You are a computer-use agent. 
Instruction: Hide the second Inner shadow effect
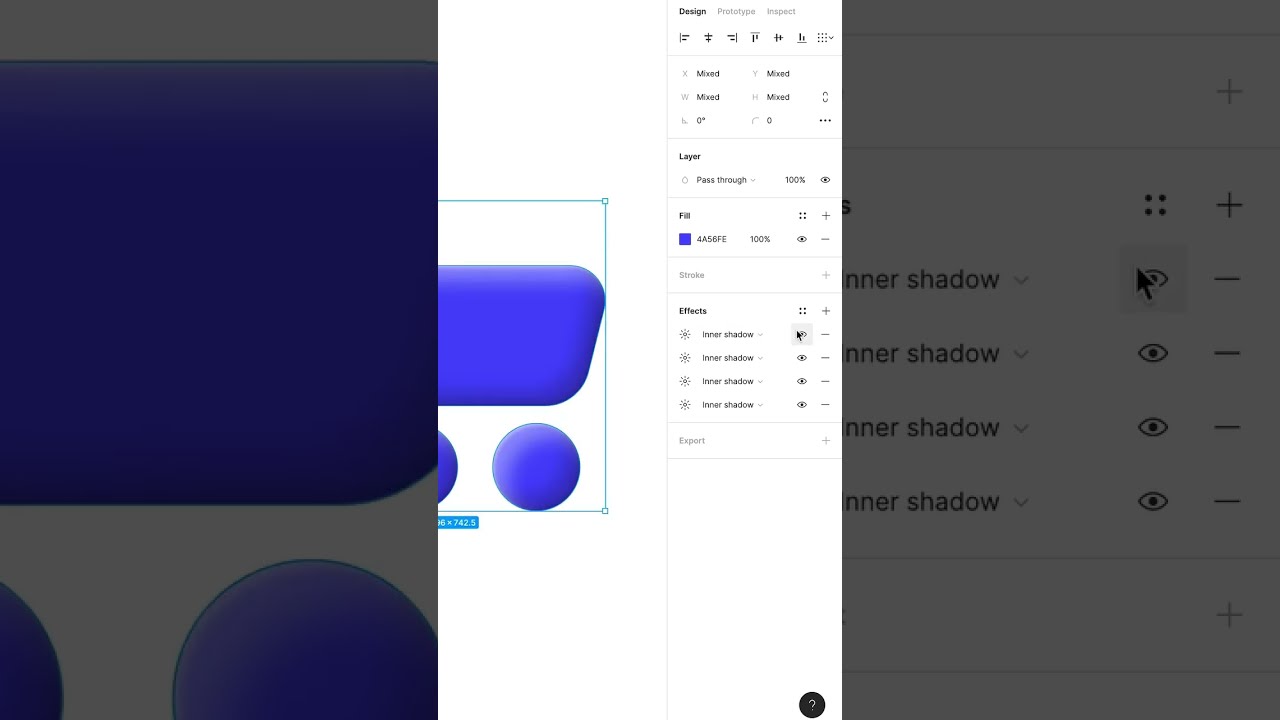802,358
